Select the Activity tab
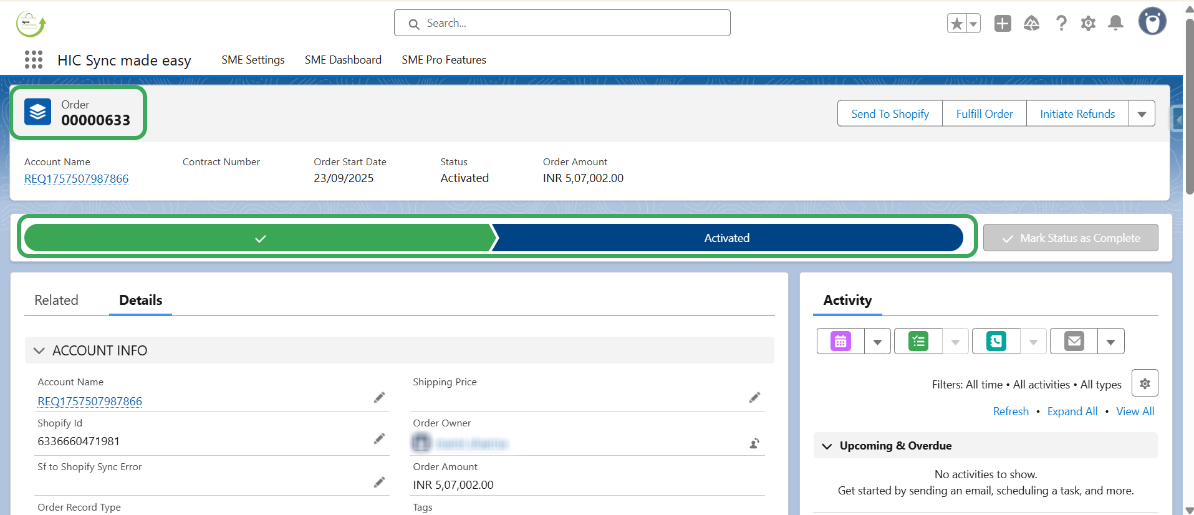Viewport: 1194px width, 515px height. 848,300
